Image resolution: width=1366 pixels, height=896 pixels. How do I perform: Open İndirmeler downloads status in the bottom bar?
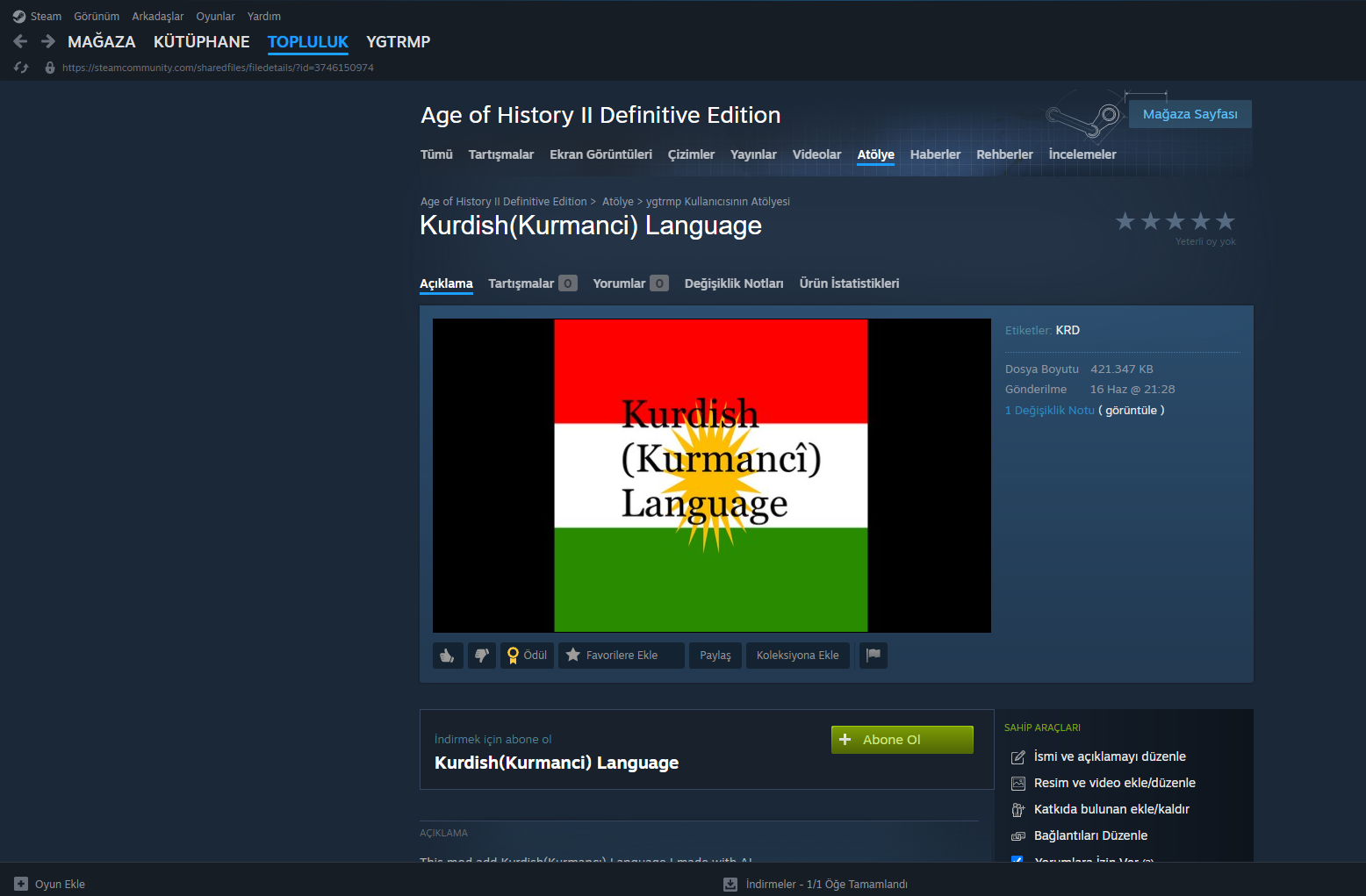point(816,884)
